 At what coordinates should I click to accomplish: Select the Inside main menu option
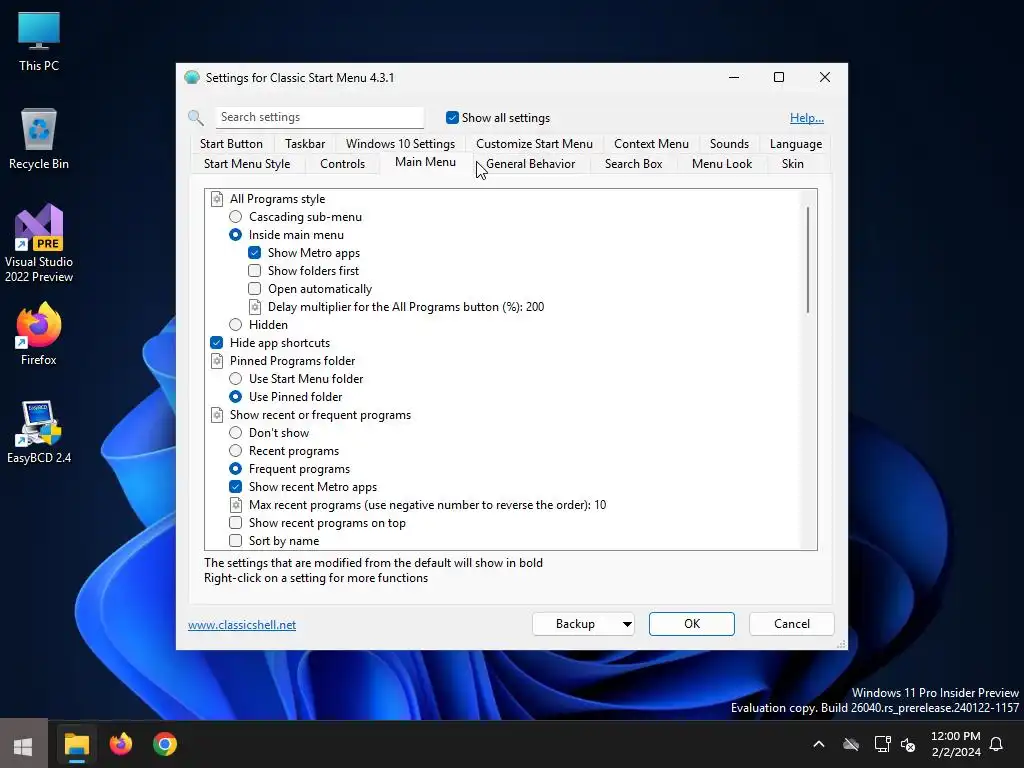235,235
